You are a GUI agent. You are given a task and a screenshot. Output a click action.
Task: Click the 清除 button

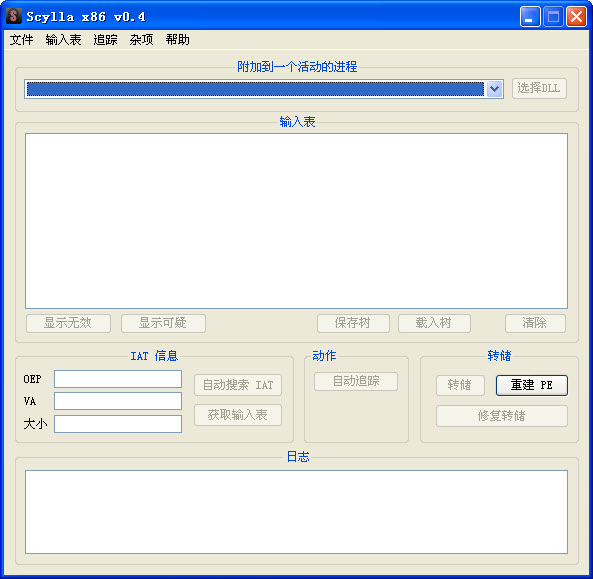coord(535,323)
